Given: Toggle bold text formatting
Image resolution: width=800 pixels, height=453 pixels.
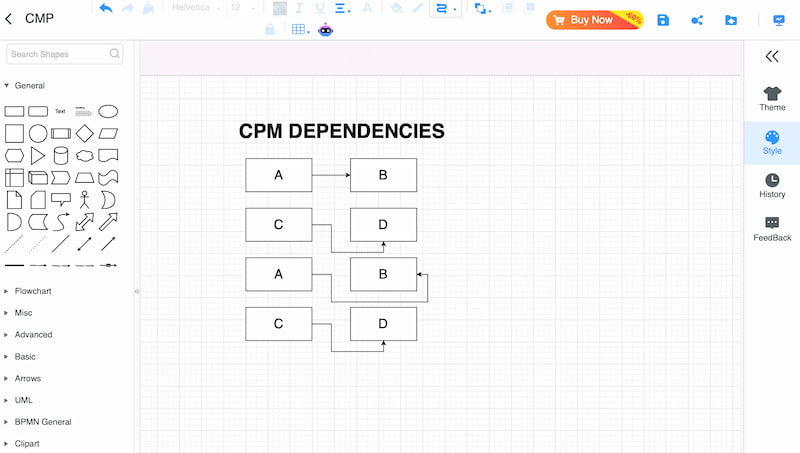Looking at the screenshot, I should 280,8.
